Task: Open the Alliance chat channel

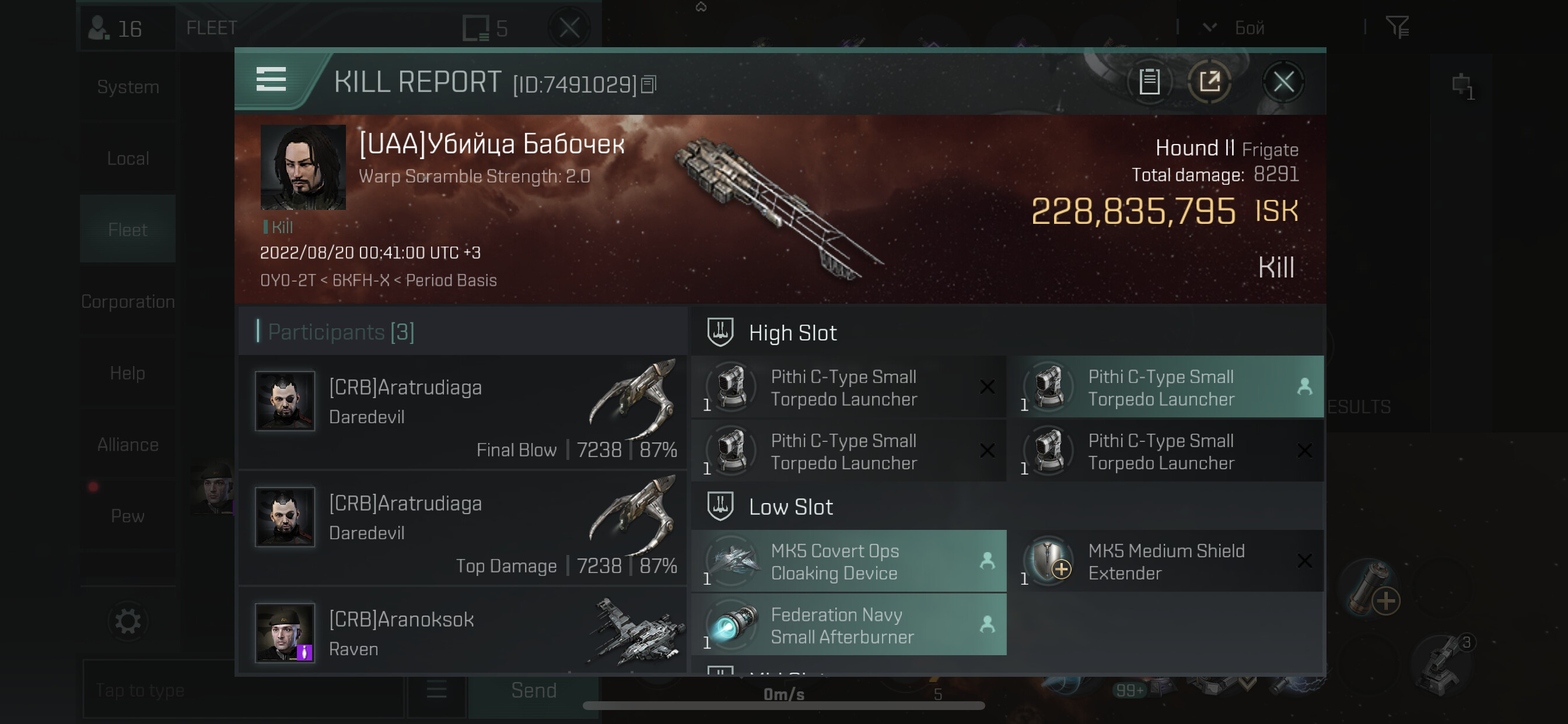Action: (x=128, y=444)
